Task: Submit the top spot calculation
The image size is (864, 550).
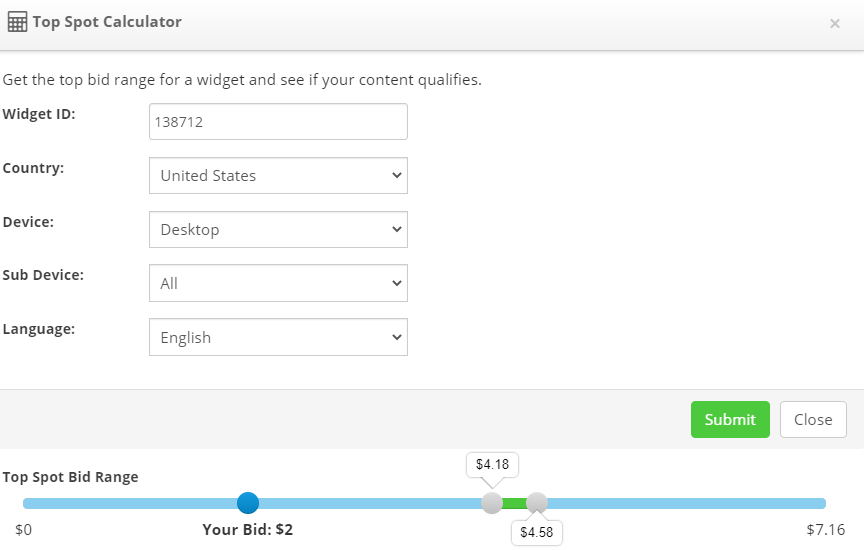Action: point(730,419)
